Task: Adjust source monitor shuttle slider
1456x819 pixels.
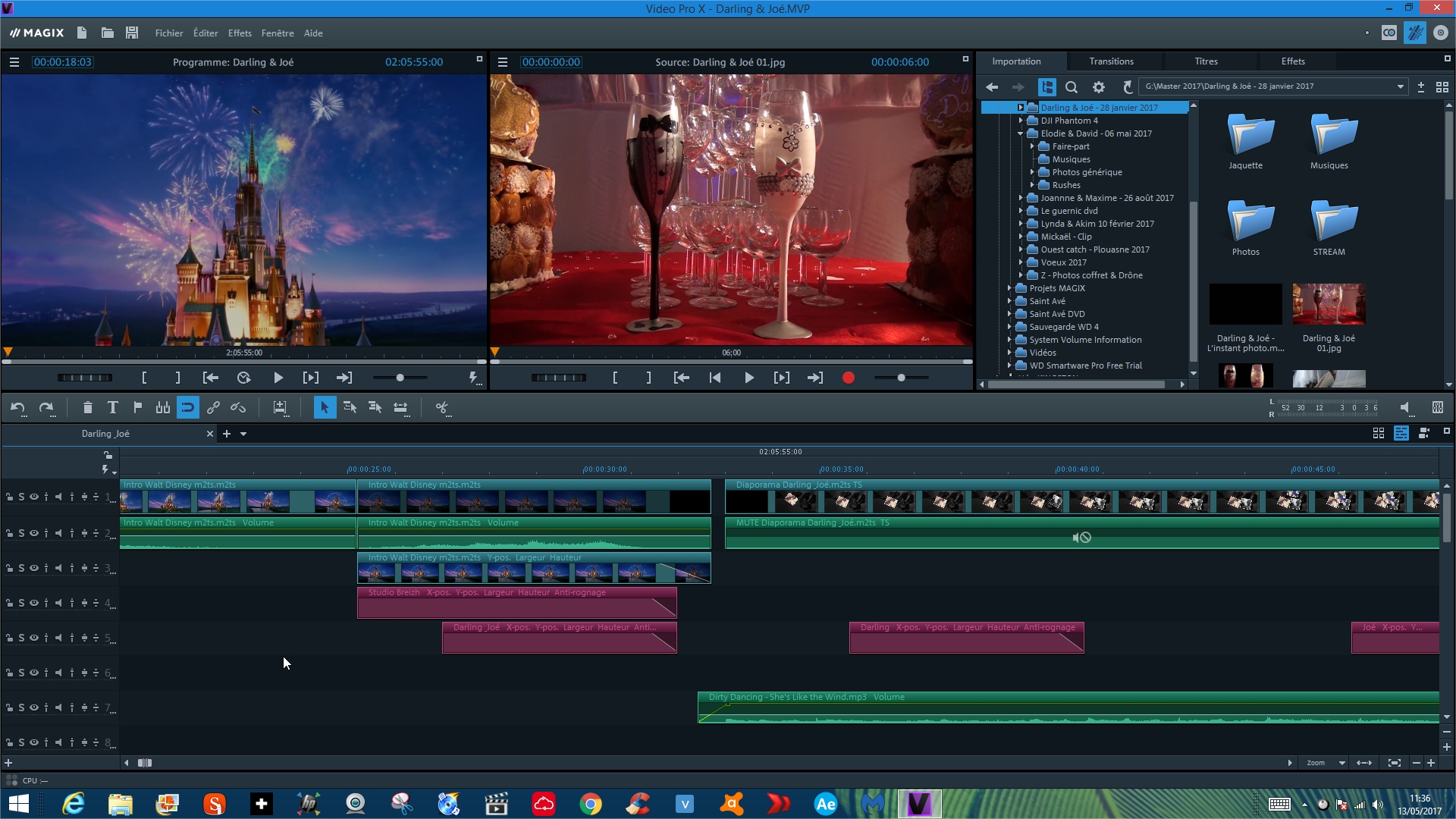Action: tap(901, 378)
